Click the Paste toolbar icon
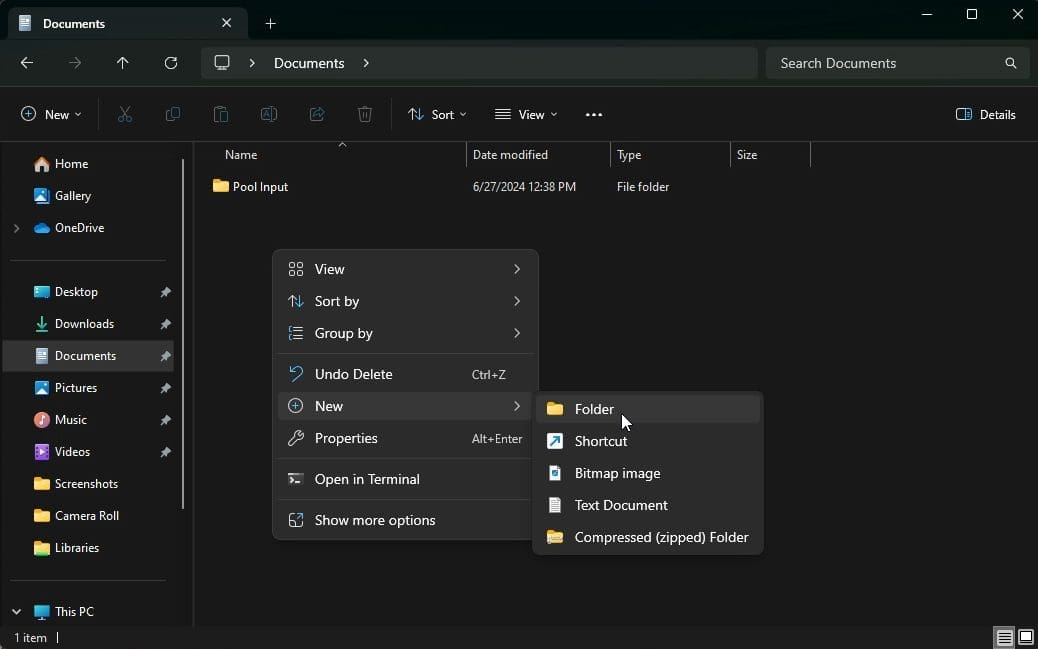Screen dimensions: 1038x649 click(x=220, y=114)
